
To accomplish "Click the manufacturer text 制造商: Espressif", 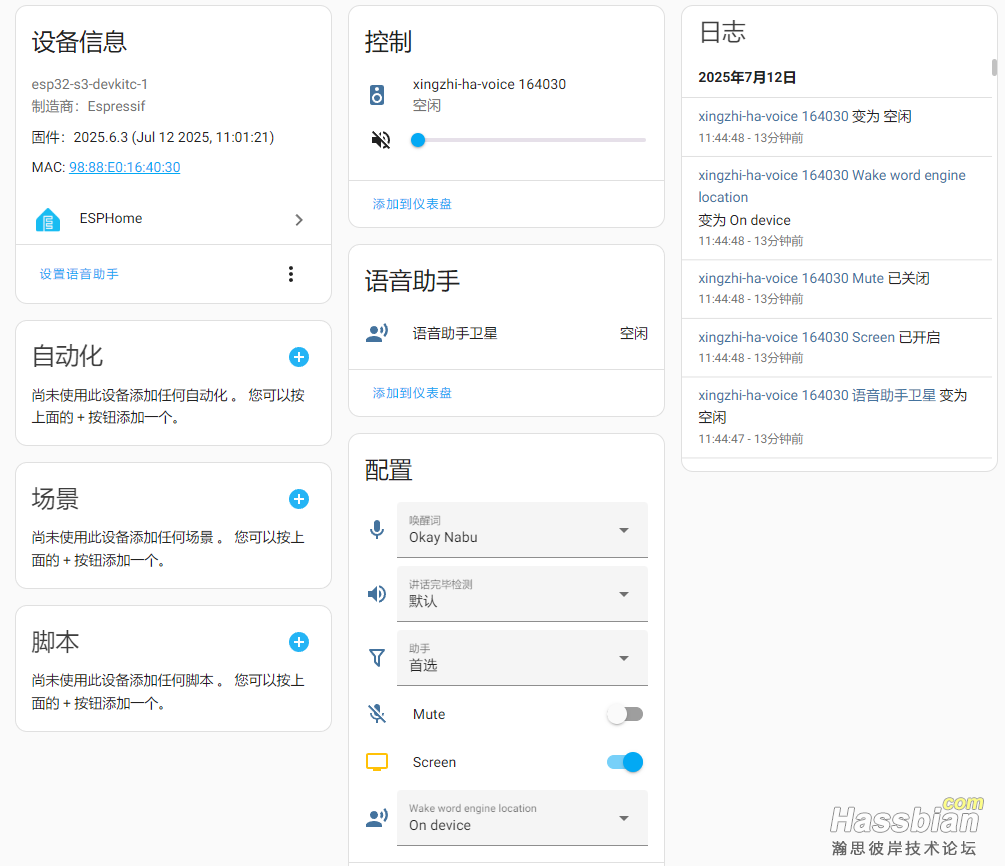I will [x=88, y=106].
